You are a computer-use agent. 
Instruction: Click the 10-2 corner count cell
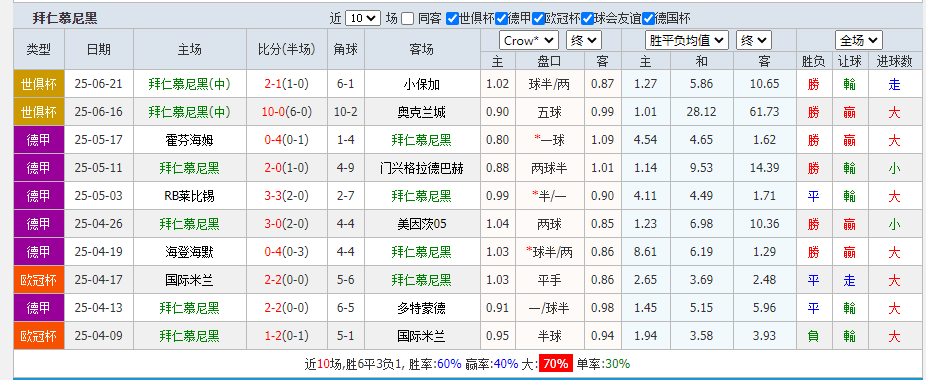coord(345,112)
